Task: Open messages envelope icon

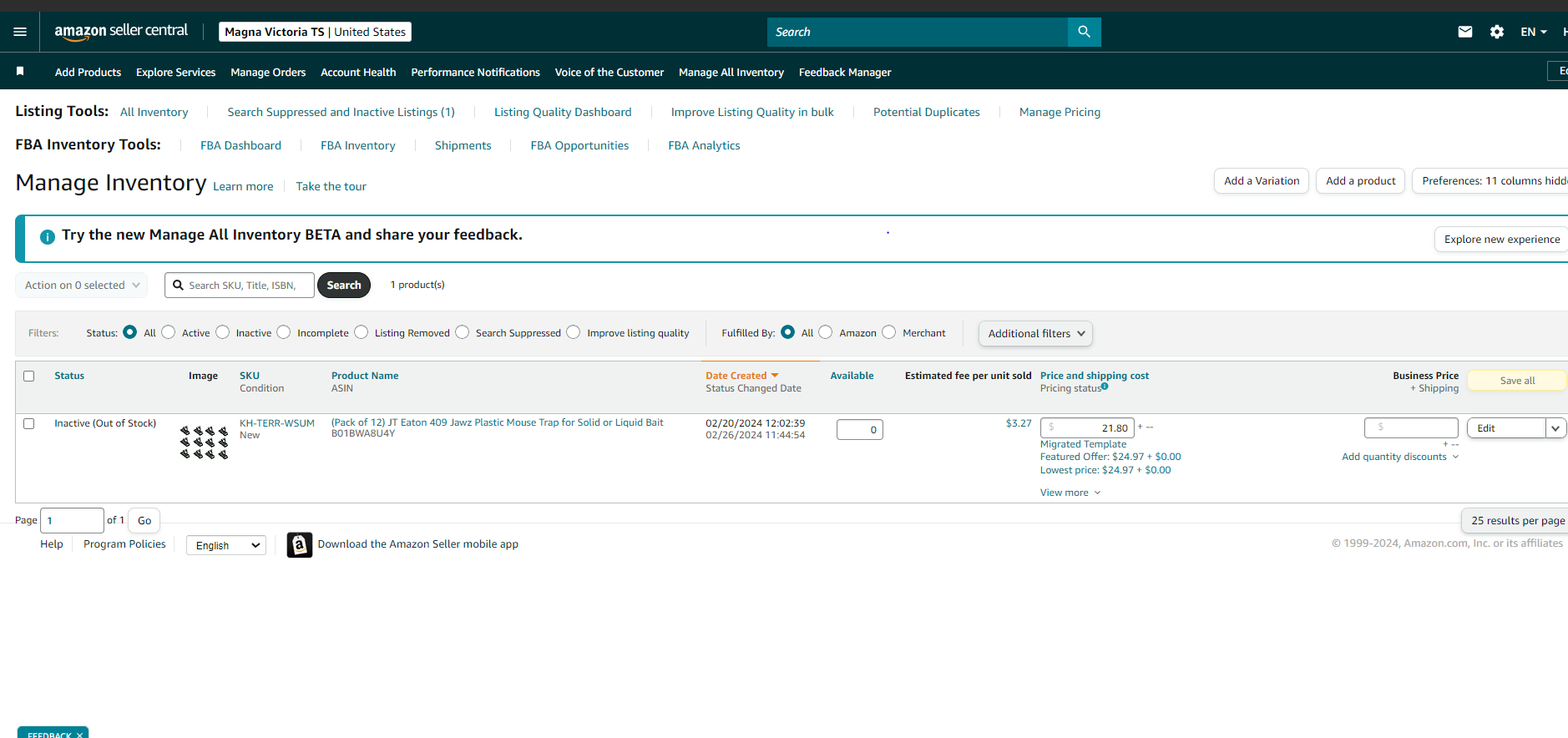Action: 1464,32
